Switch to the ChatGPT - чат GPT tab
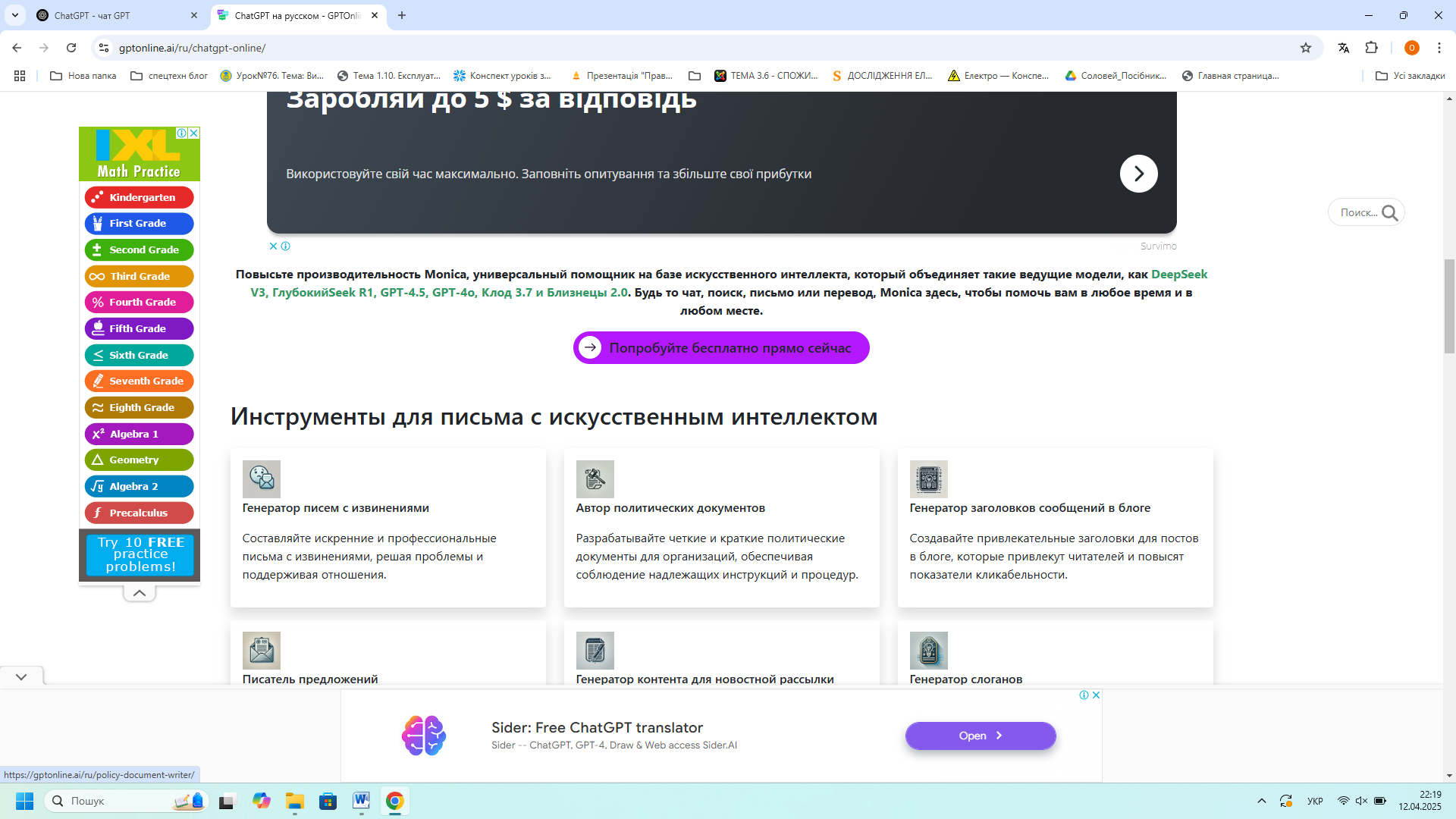Screen dimensions: 1456x819 click(118, 15)
